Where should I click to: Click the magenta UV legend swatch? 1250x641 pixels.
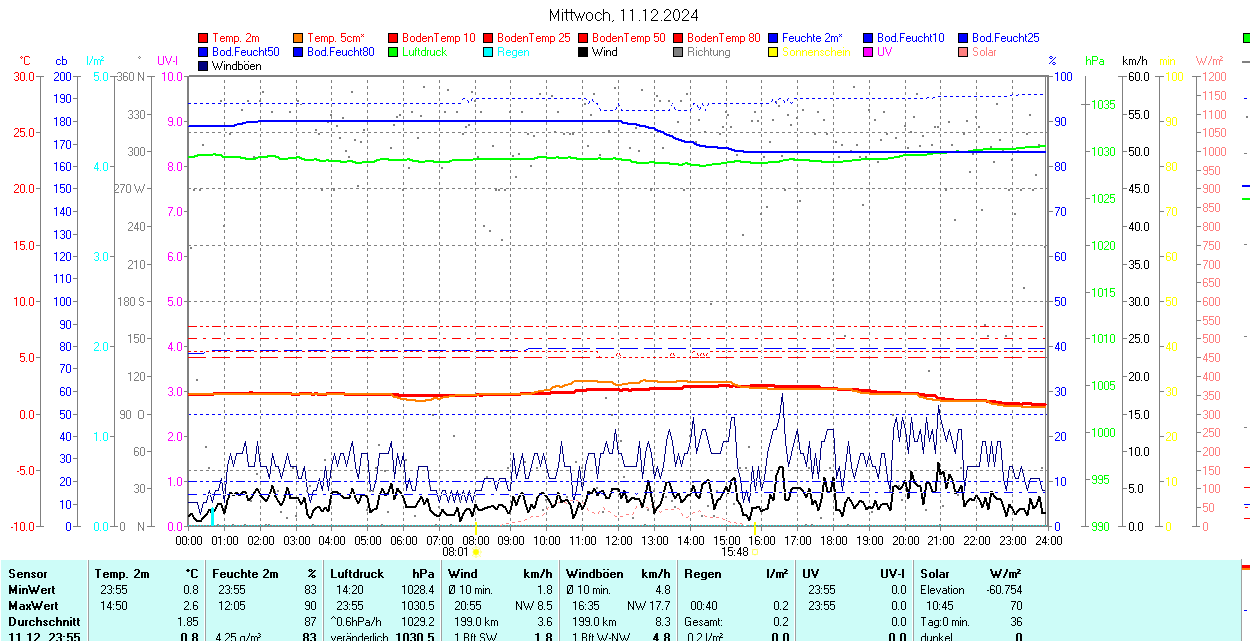click(869, 52)
